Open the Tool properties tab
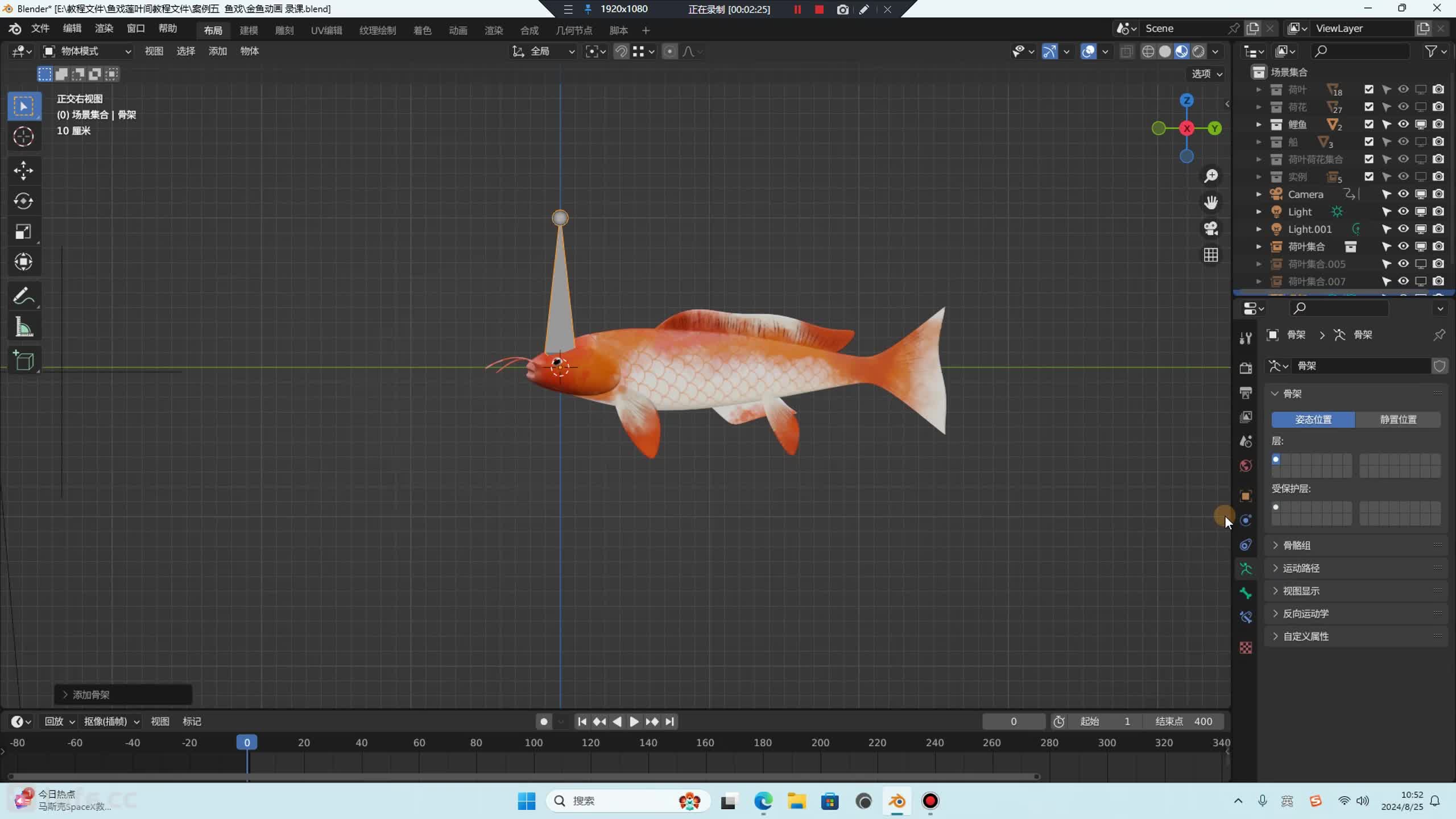This screenshot has height=819, width=1456. tap(1246, 338)
